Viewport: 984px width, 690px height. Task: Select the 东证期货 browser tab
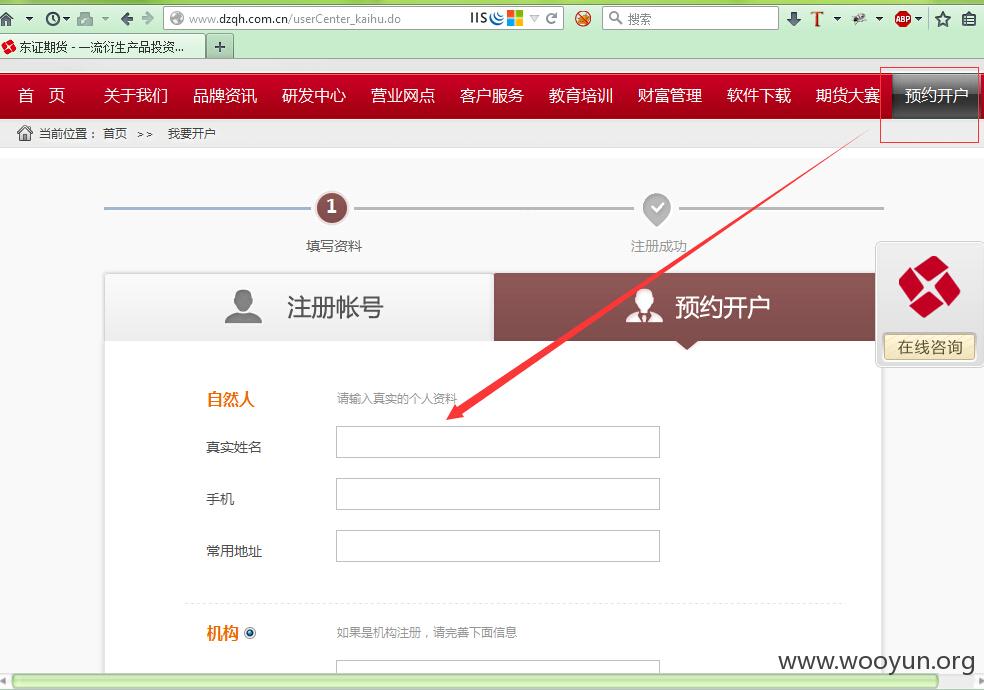(102, 46)
